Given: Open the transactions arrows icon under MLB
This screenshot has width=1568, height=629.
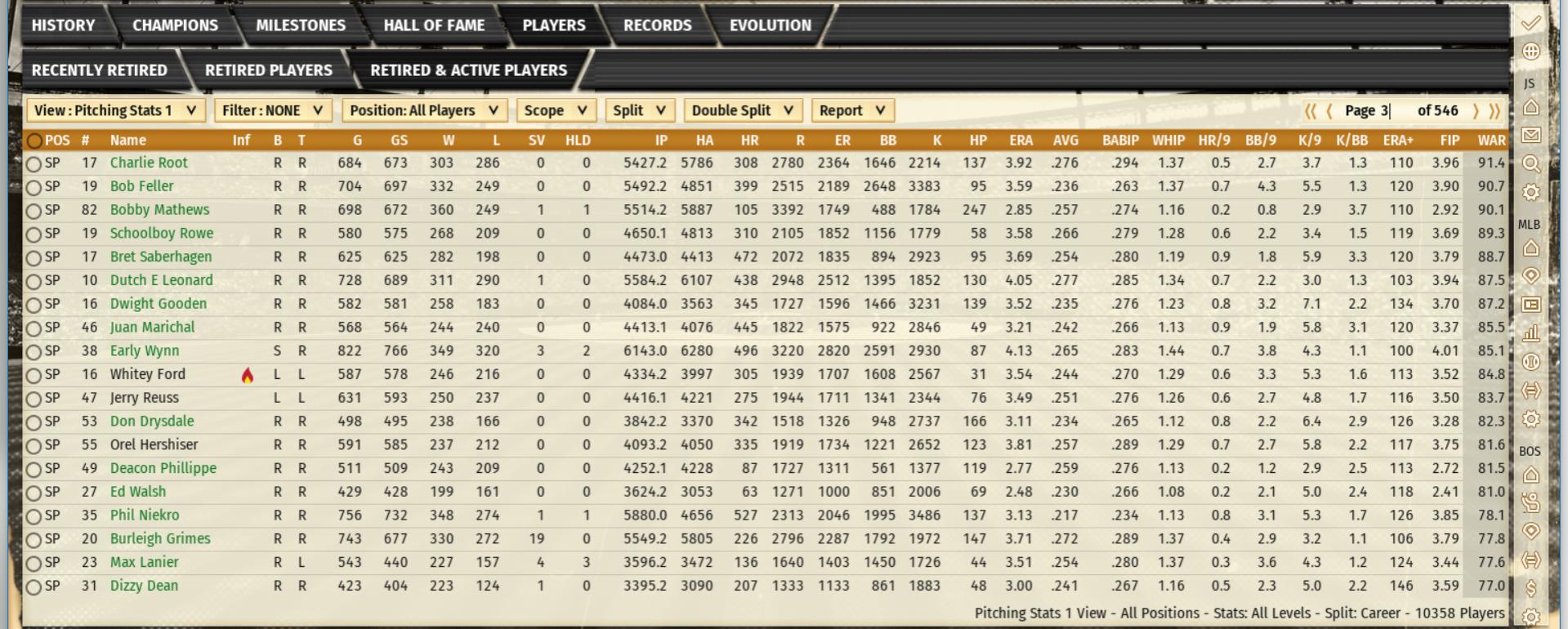Looking at the screenshot, I should click(x=1530, y=390).
